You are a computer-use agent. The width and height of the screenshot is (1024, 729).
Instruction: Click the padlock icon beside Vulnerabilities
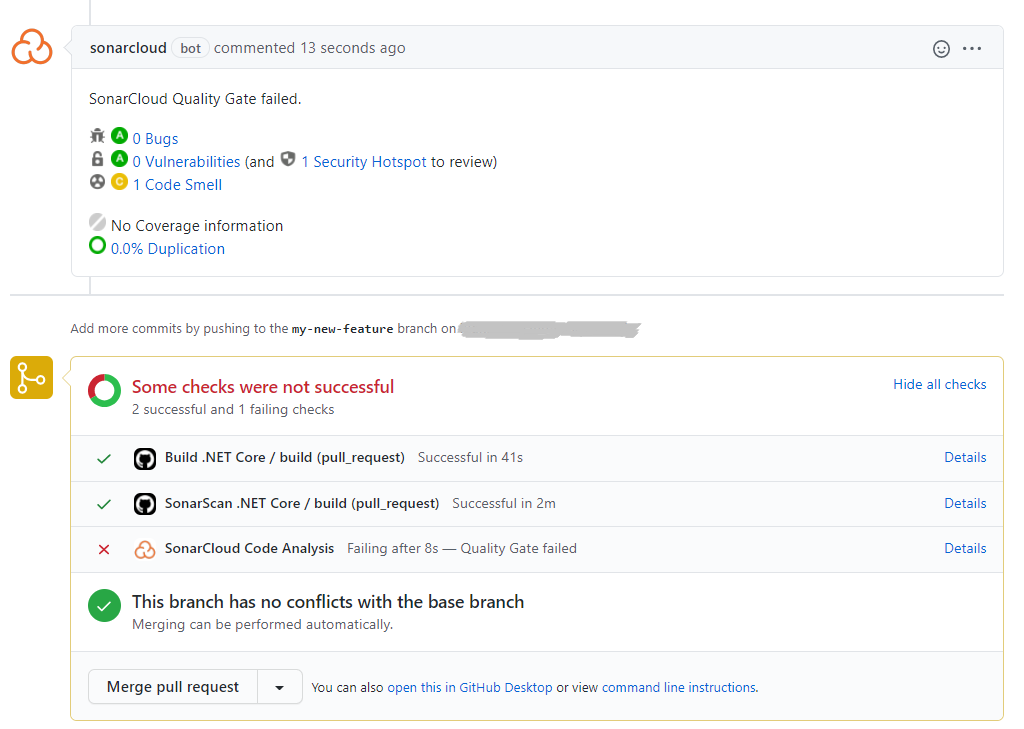click(97, 159)
